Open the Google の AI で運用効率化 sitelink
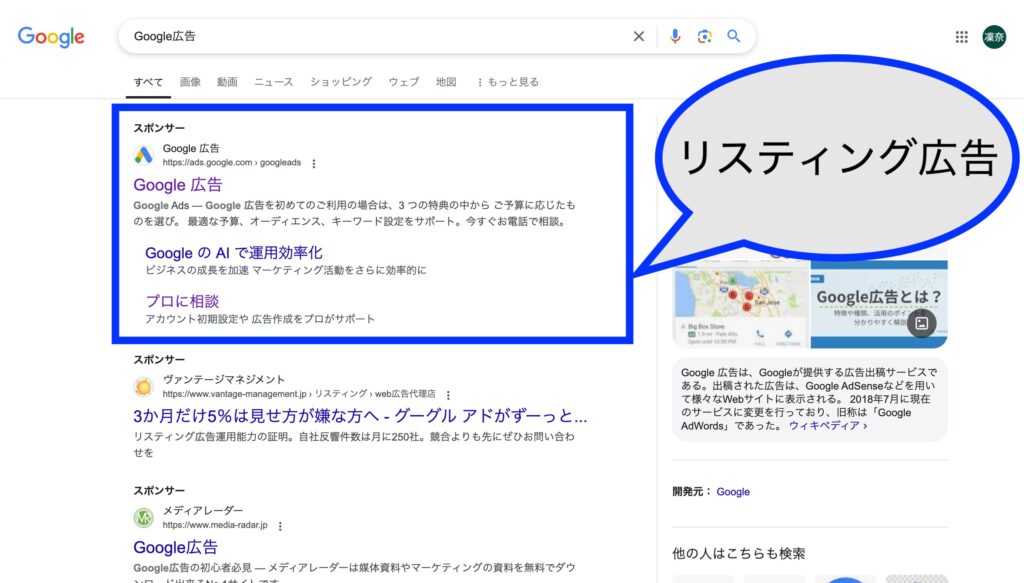Screen dimensions: 1024x583 tap(234, 253)
